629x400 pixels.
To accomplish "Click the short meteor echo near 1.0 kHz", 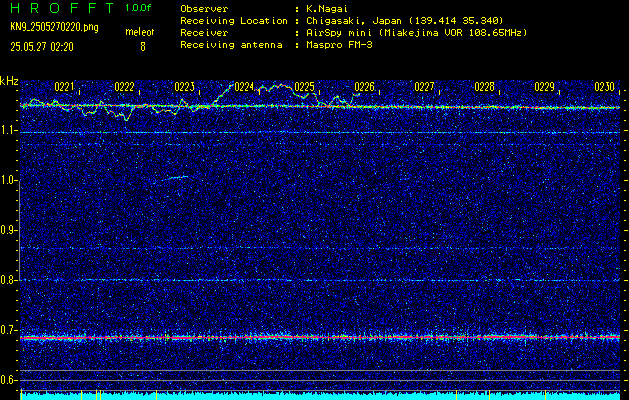I will click(x=175, y=177).
